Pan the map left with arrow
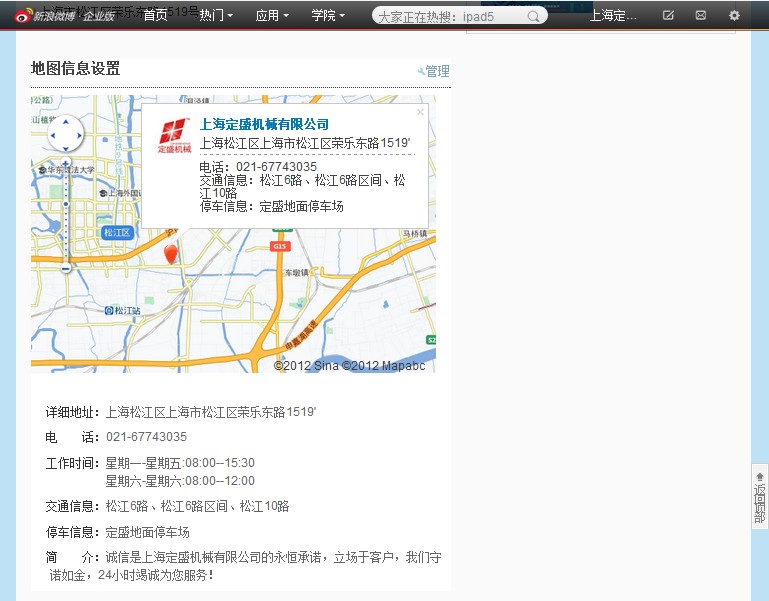769x601 pixels. 53,135
